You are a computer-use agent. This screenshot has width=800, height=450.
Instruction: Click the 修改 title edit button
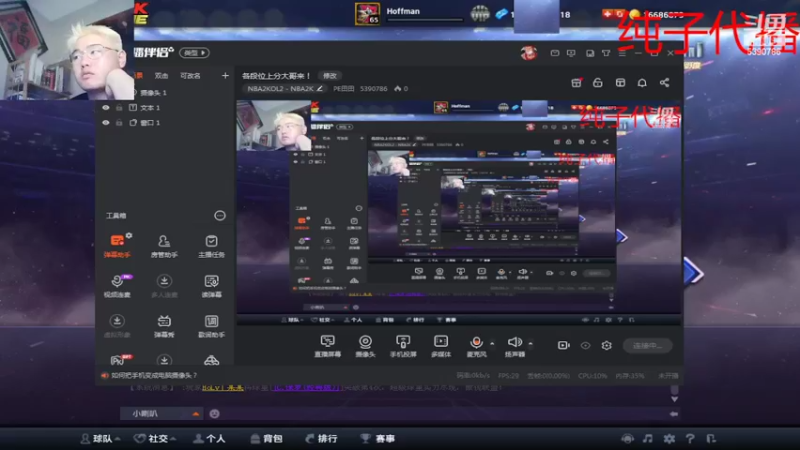[330, 76]
